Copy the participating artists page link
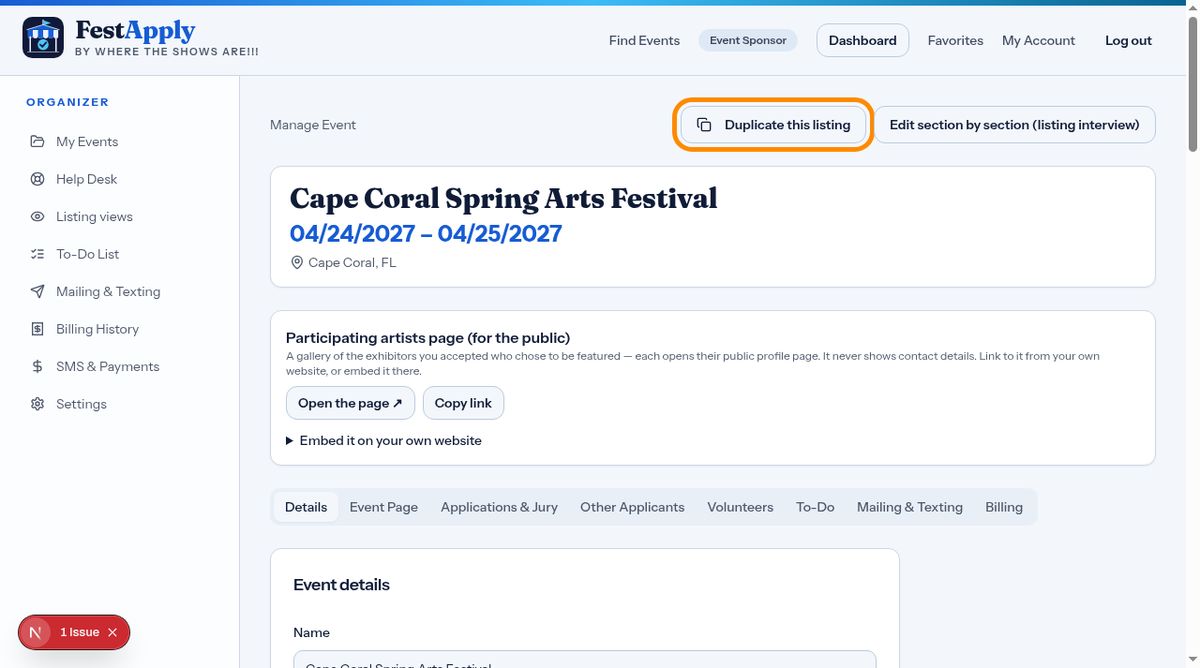The image size is (1200, 668). coord(463,403)
